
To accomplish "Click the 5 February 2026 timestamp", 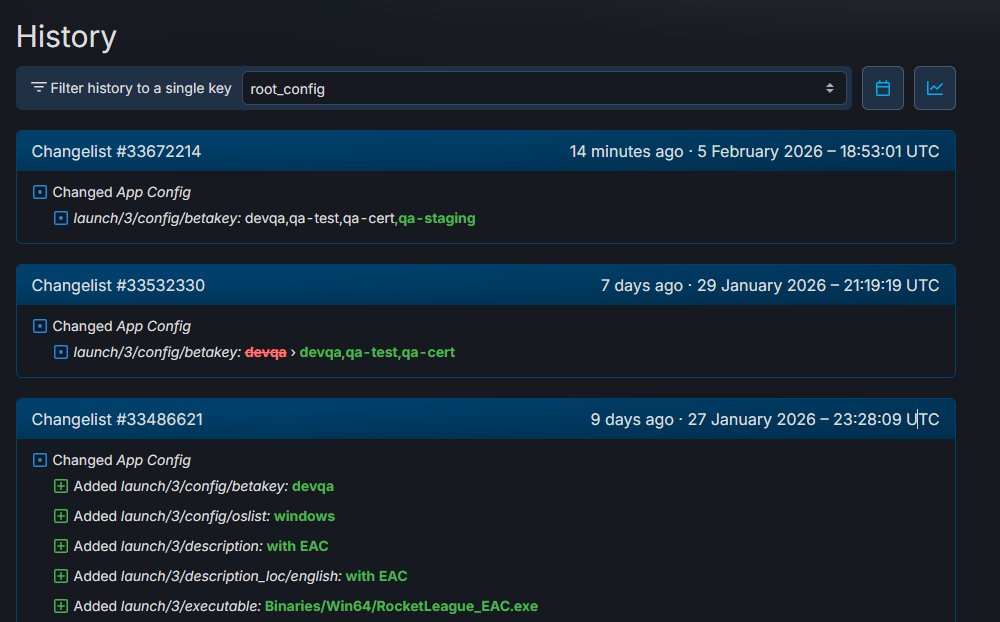I will pos(818,151).
